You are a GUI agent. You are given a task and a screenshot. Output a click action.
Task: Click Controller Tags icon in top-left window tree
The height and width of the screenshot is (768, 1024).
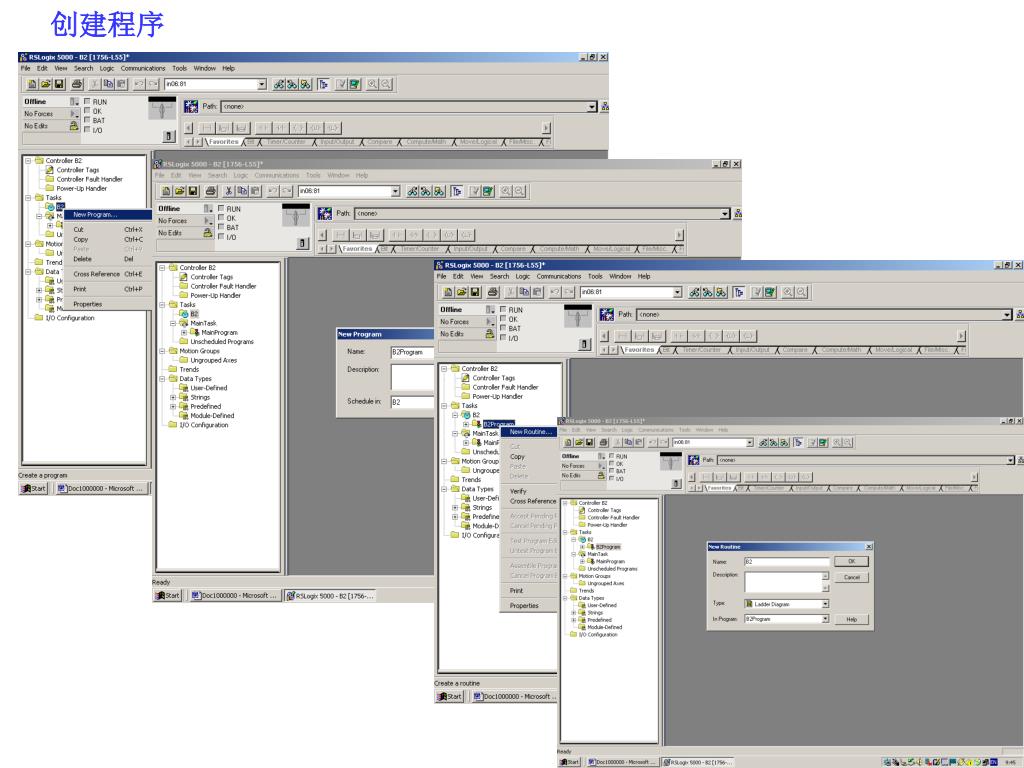pos(50,170)
